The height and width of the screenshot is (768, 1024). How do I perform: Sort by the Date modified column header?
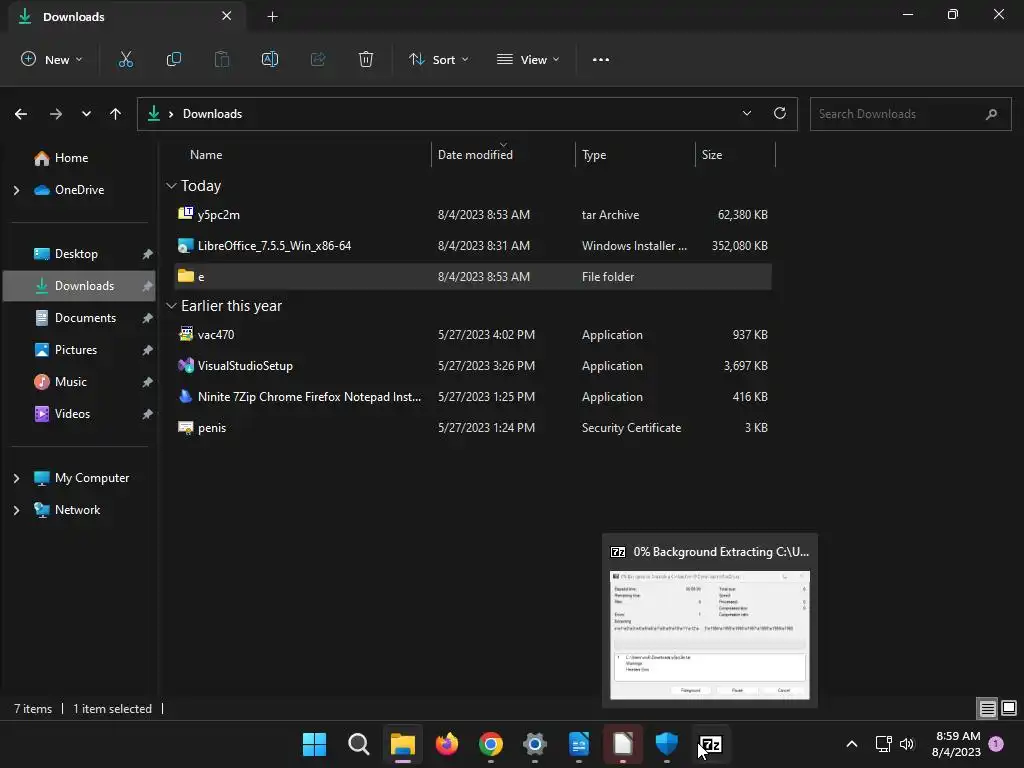click(475, 155)
